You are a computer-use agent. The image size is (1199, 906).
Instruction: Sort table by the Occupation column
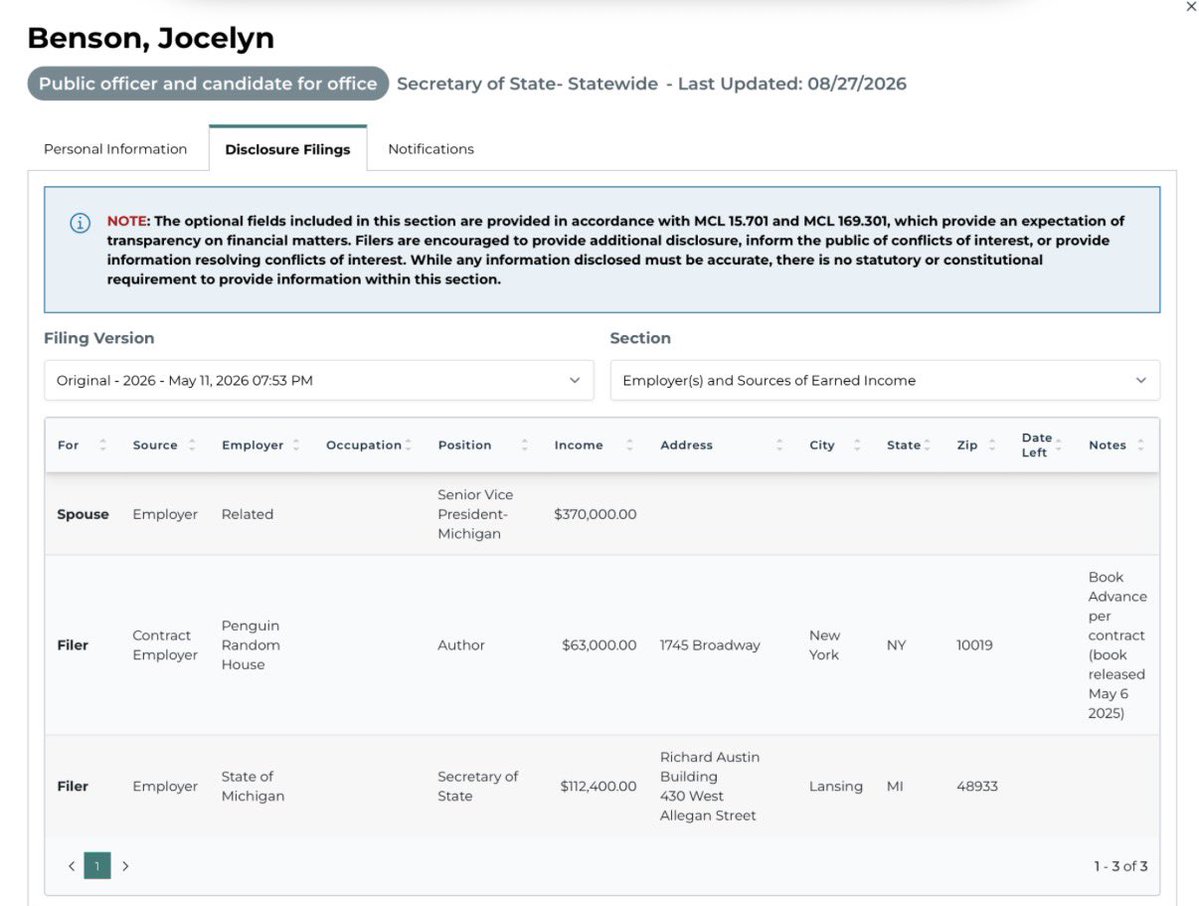tap(408, 445)
